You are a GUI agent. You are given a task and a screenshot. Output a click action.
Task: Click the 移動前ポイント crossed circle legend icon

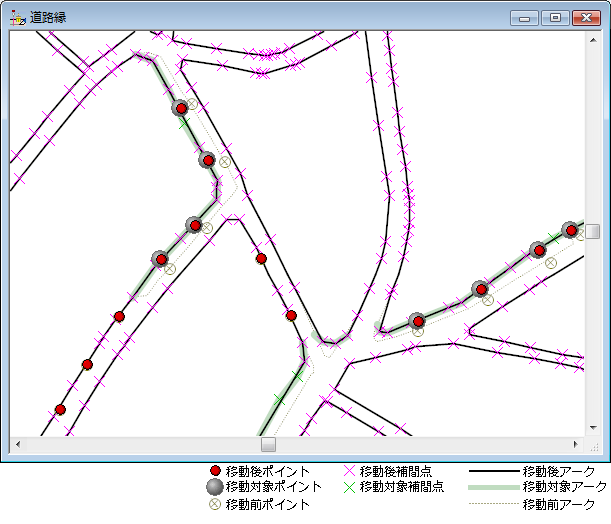click(215, 504)
